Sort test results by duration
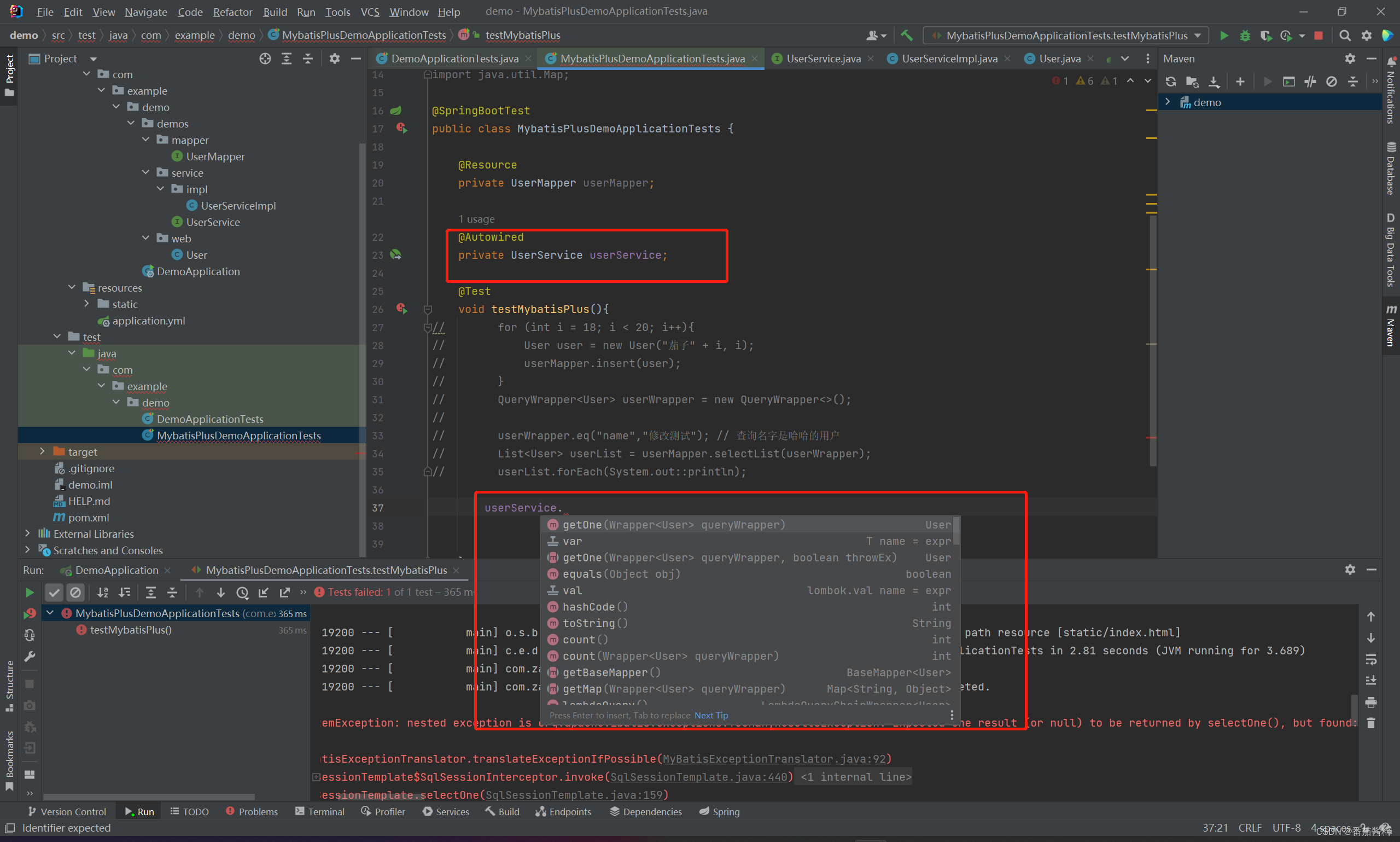Image resolution: width=1400 pixels, height=842 pixels. coord(124,593)
